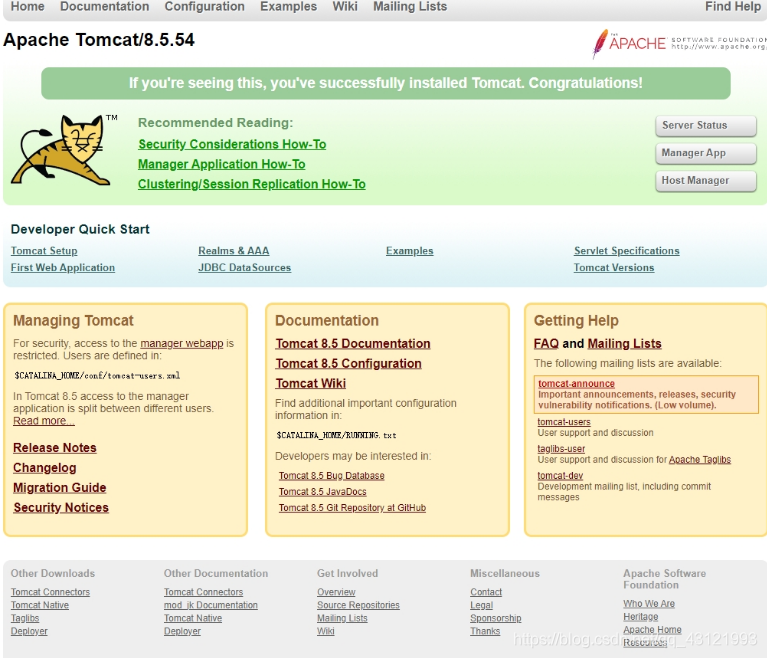The height and width of the screenshot is (658, 767).
Task: Open Manager Application How-To link
Action: (222, 164)
